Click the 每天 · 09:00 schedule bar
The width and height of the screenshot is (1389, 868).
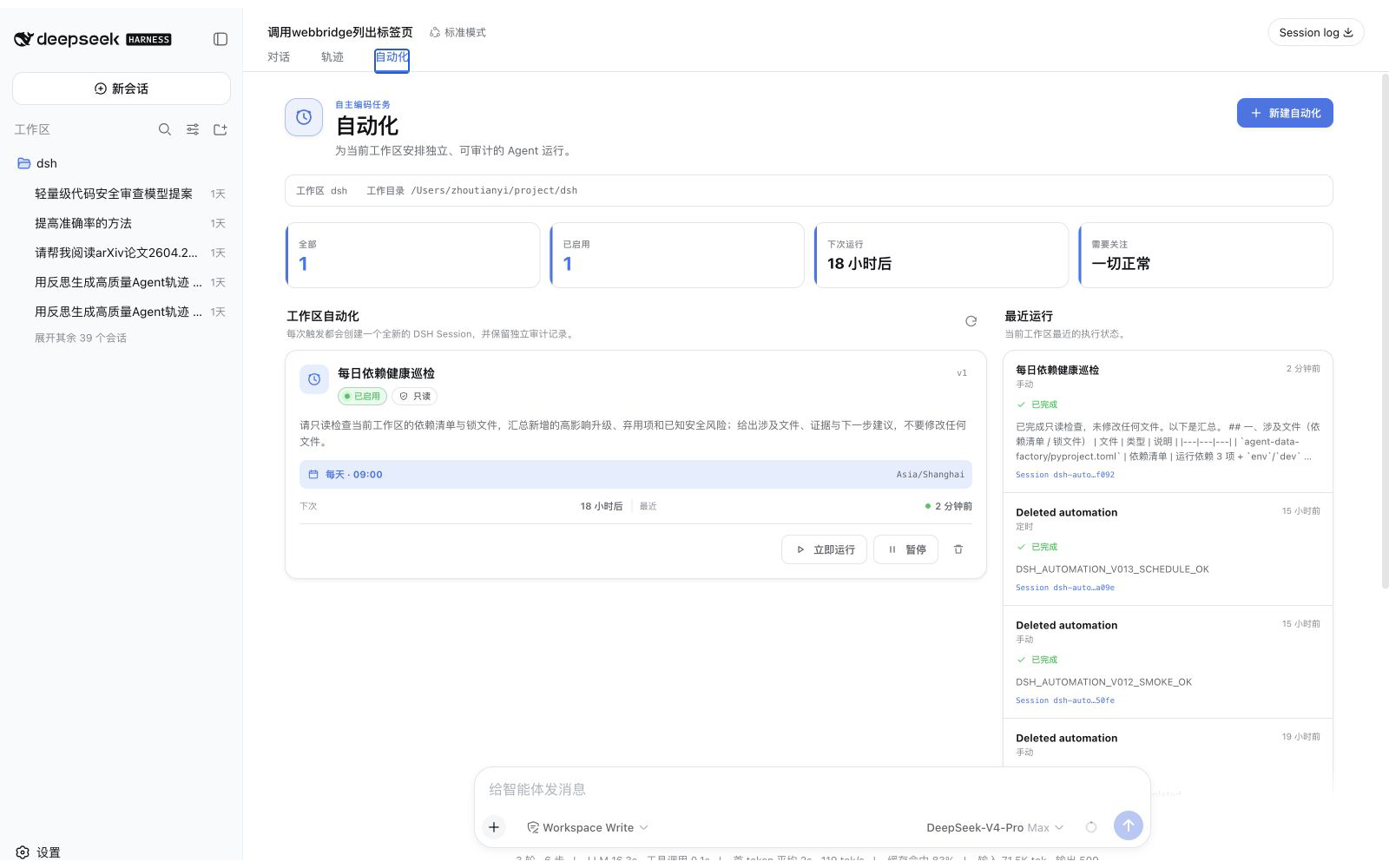pyautogui.click(x=635, y=475)
